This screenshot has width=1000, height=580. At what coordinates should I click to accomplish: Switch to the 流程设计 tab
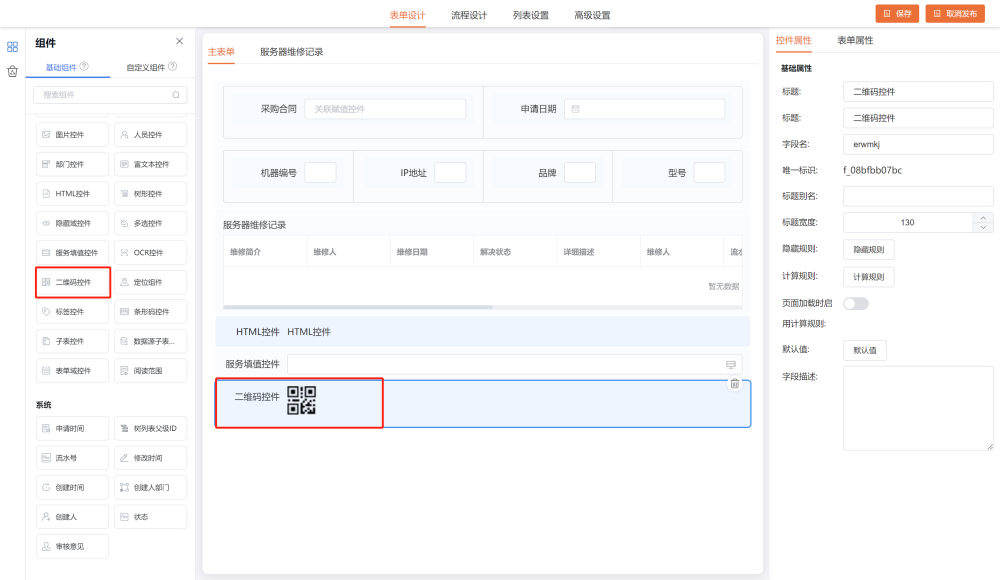[469, 15]
